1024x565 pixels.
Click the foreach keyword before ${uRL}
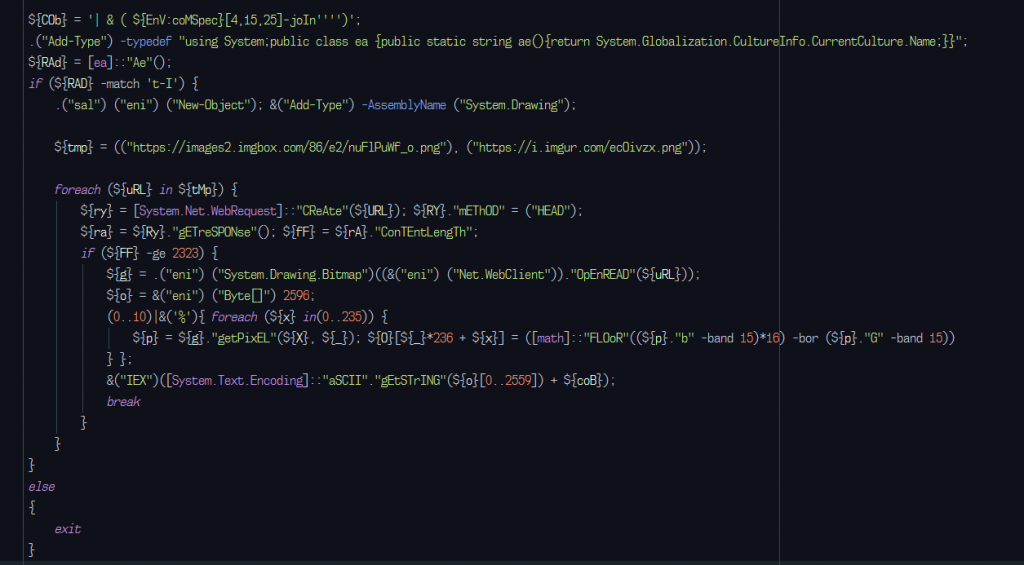[77, 189]
